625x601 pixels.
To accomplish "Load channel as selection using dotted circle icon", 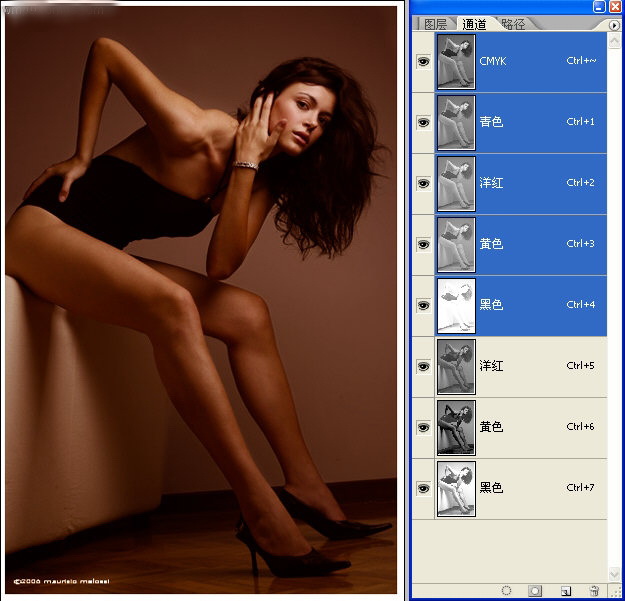I will click(506, 591).
